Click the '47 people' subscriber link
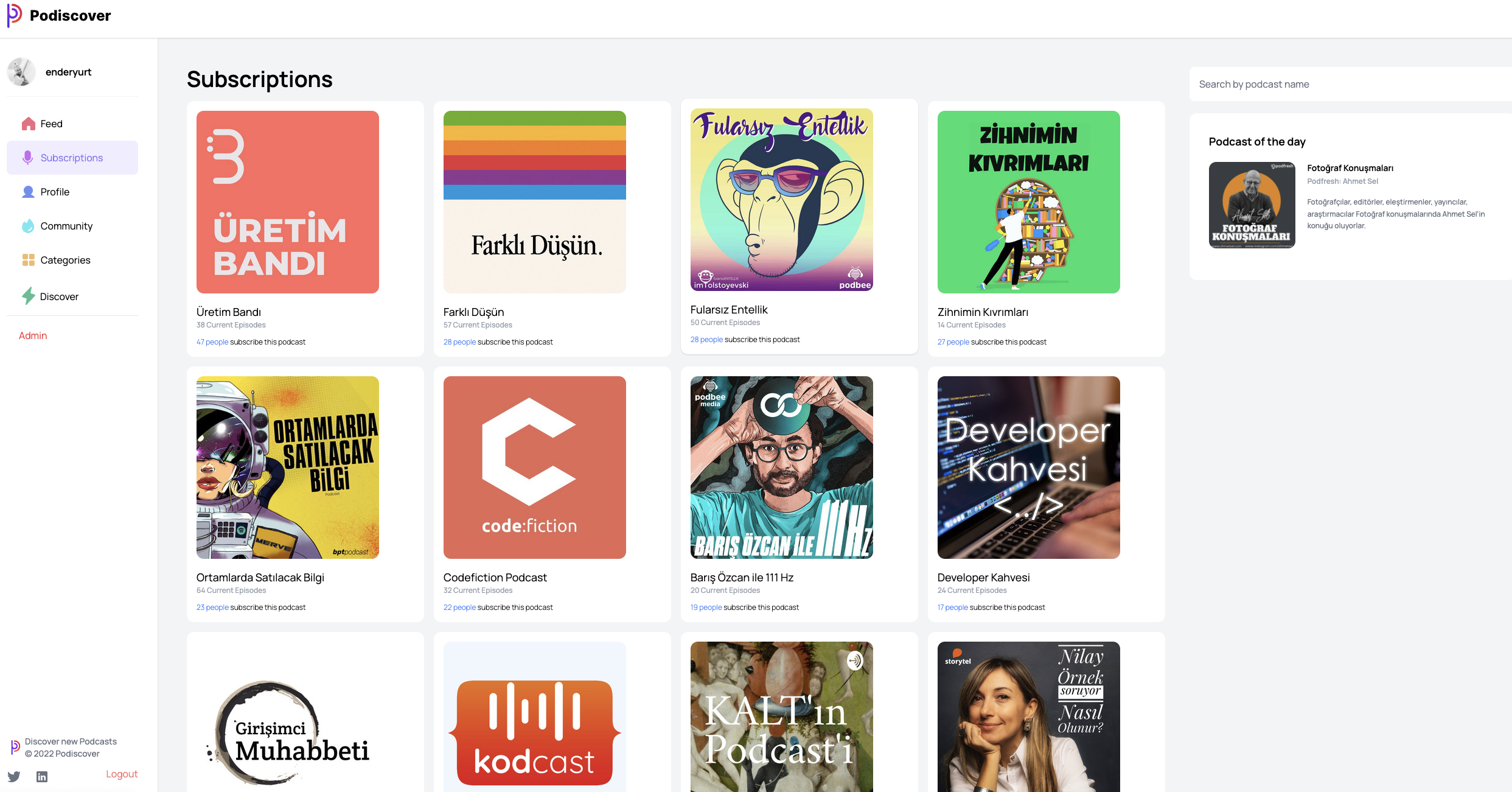Screen dimensions: 1512x792 click(212, 342)
